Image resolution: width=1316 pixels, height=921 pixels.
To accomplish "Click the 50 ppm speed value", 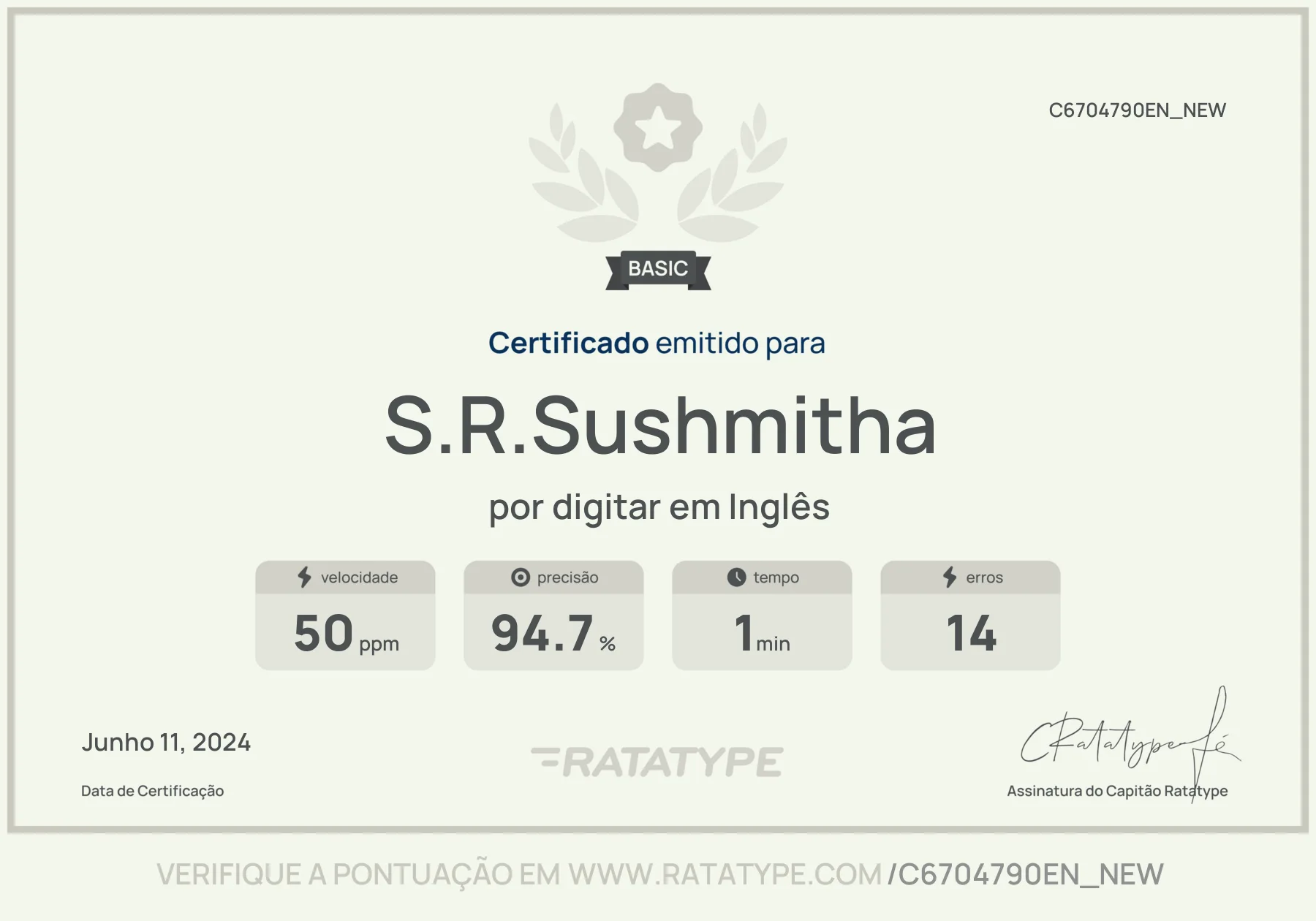I will tap(346, 634).
